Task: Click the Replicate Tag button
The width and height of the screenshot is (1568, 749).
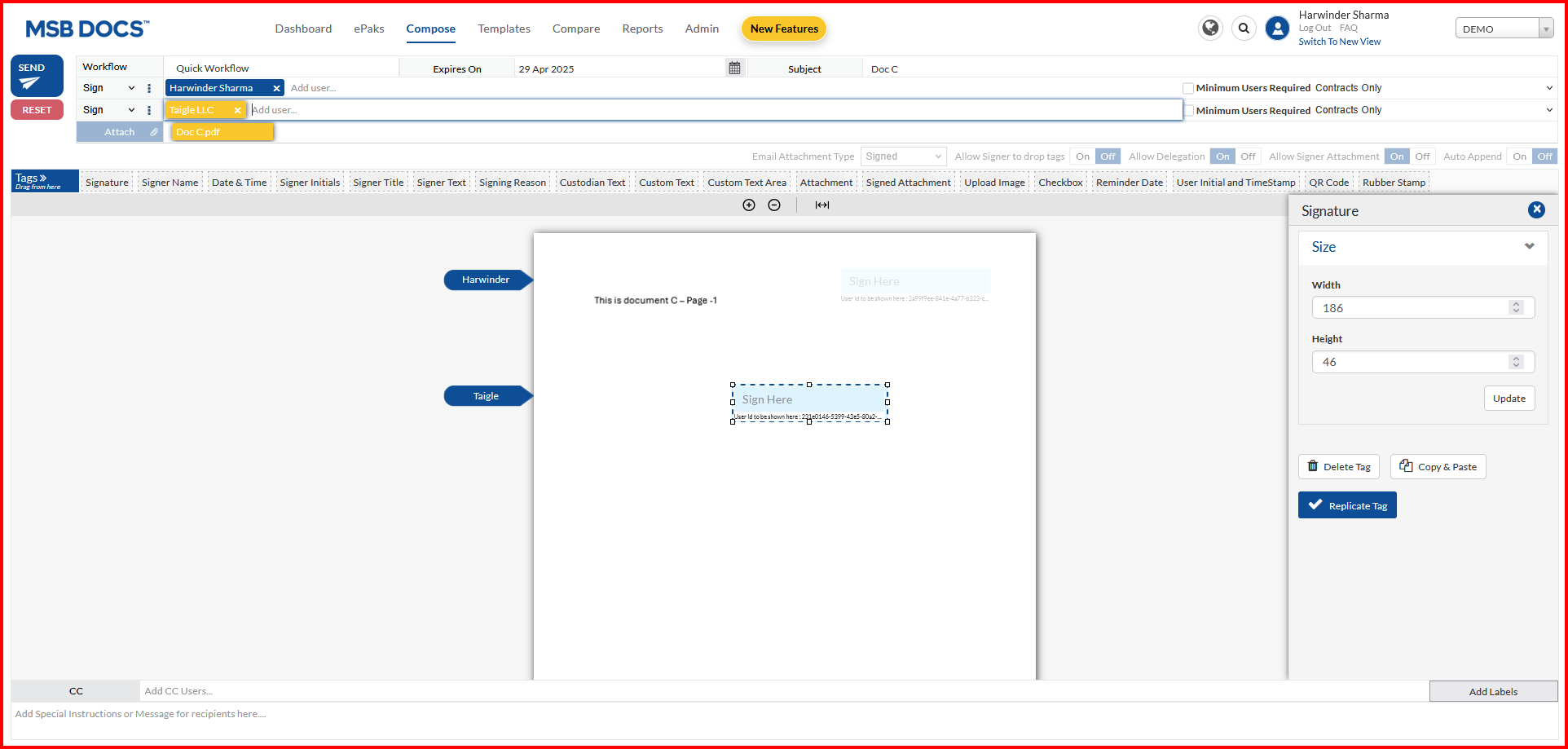Action: [1347, 505]
